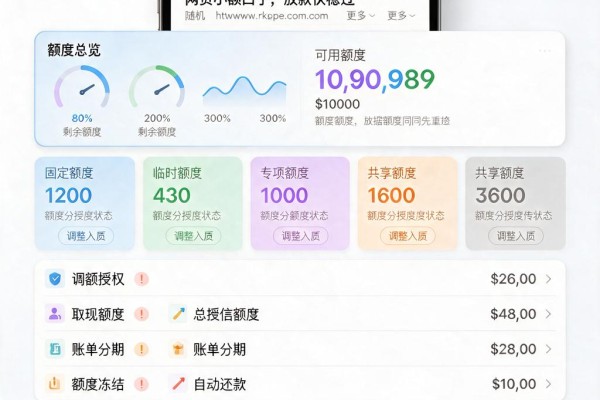Click the 调额授权 row label
This screenshot has width=600, height=400.
tap(98, 279)
